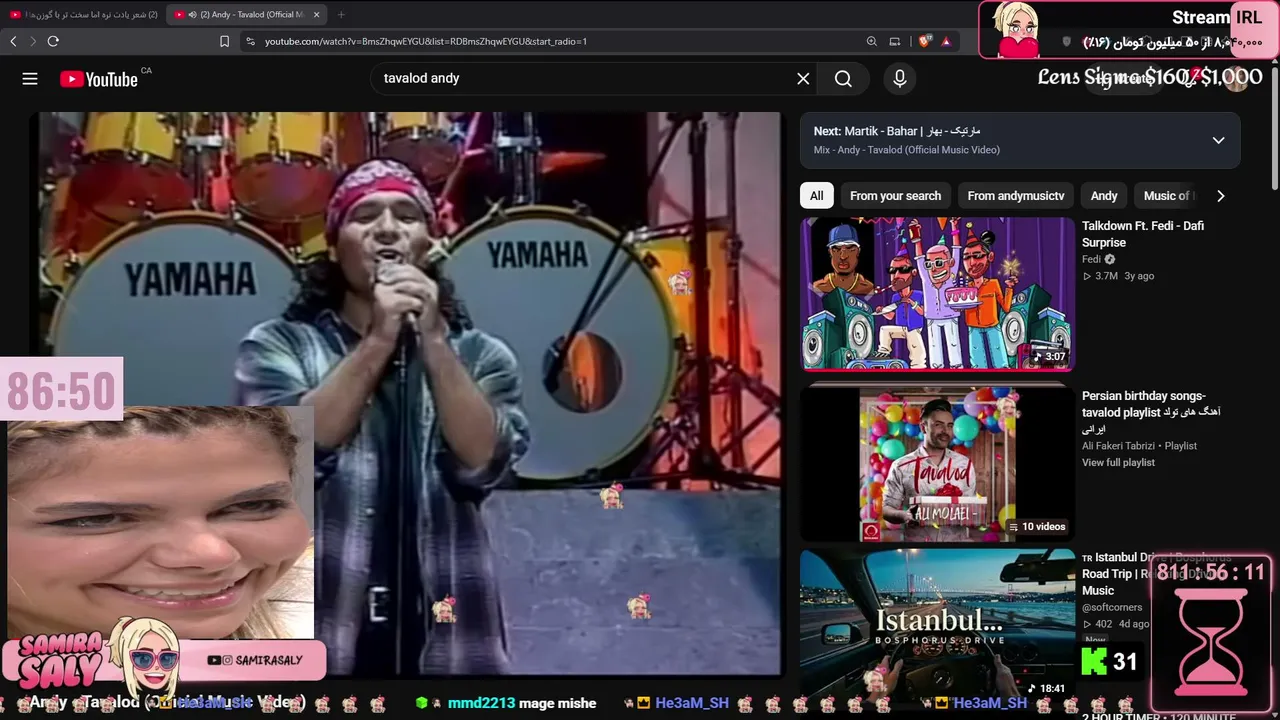The height and width of the screenshot is (720, 1280).
Task: Click 'View full playlist' link
Action: 1118,462
